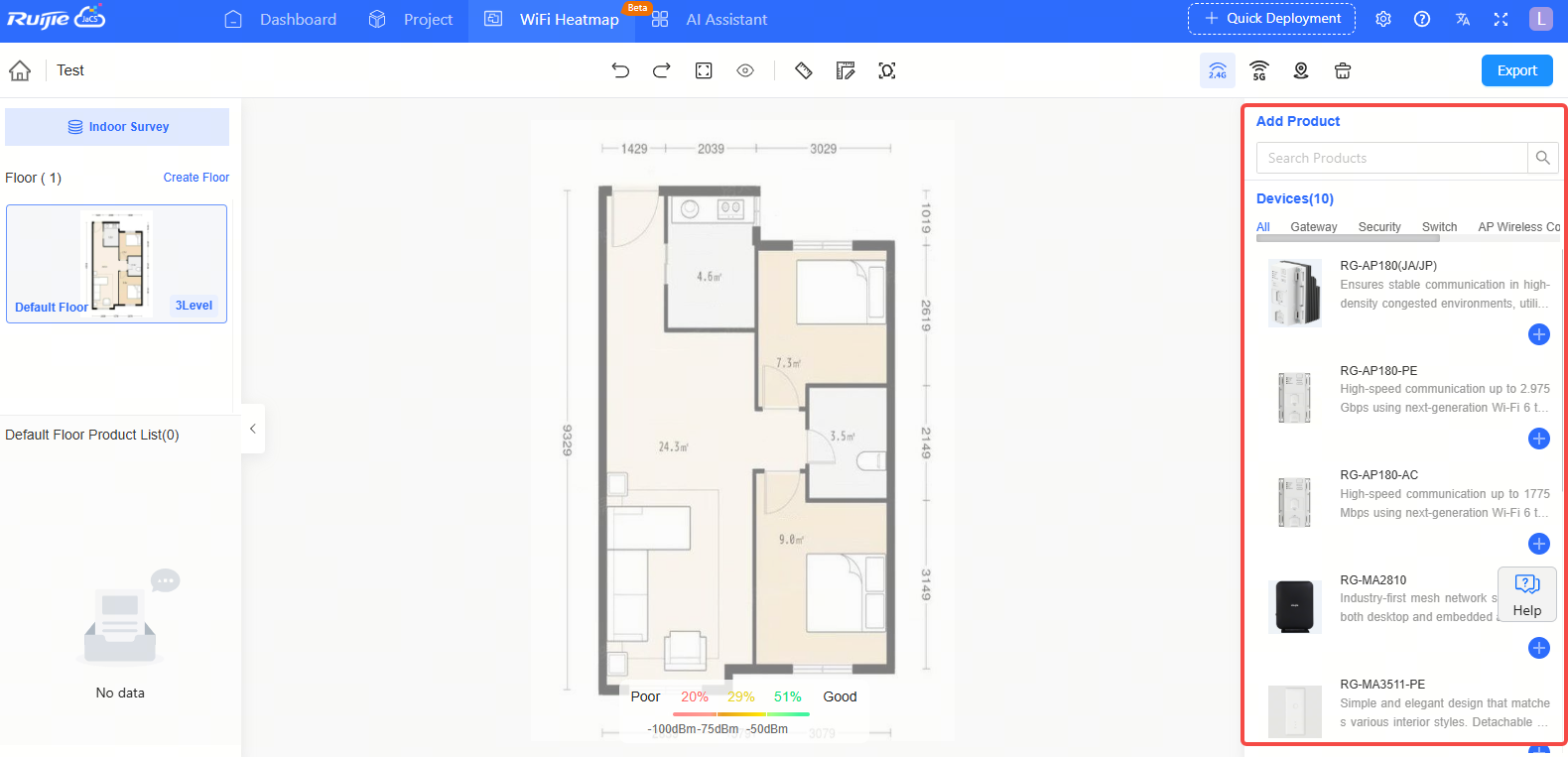Toggle the eye visibility icon
The width and height of the screenshot is (1568, 757).
[745, 70]
